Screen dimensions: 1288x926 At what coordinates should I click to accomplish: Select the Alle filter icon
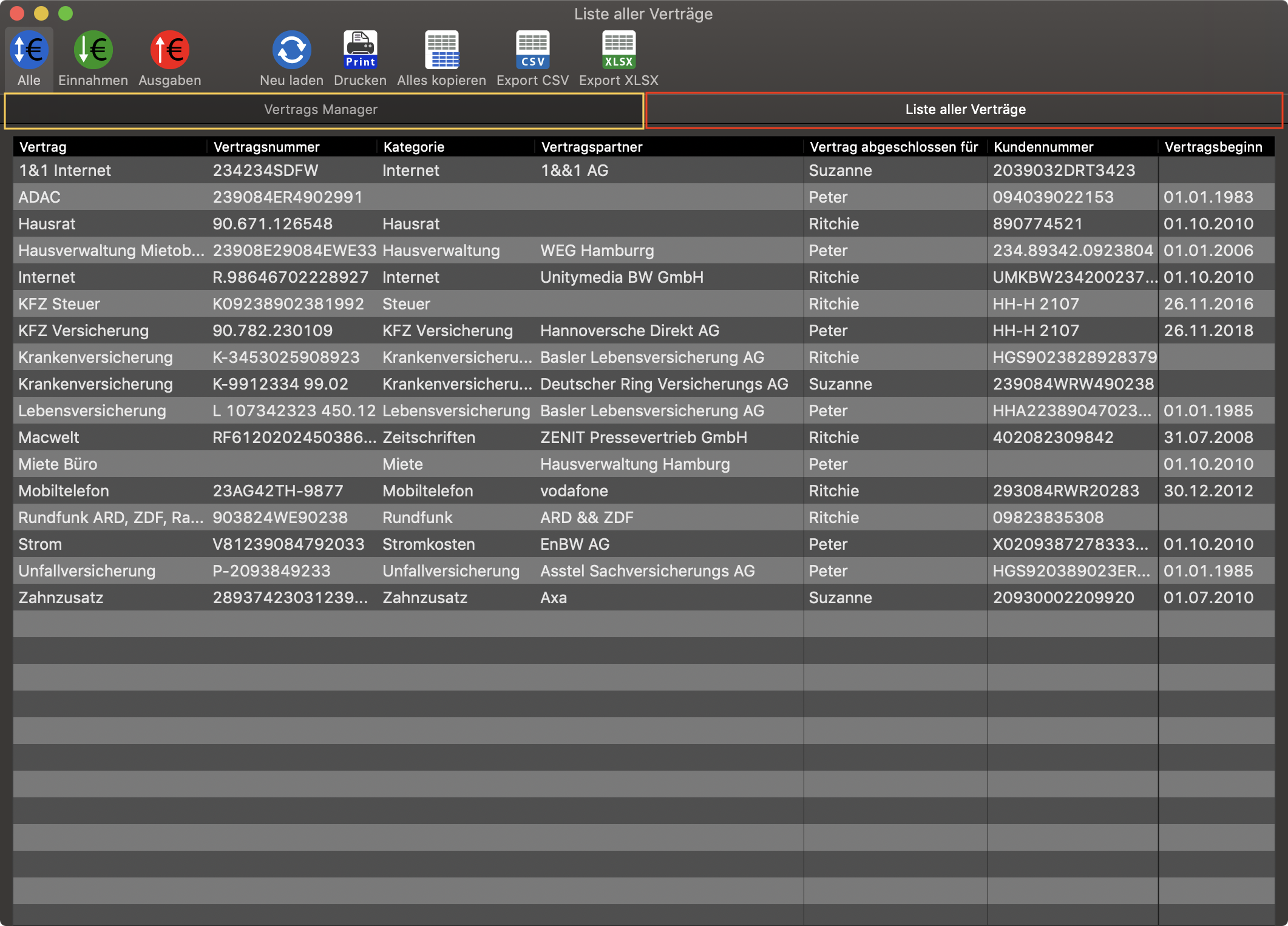[29, 50]
